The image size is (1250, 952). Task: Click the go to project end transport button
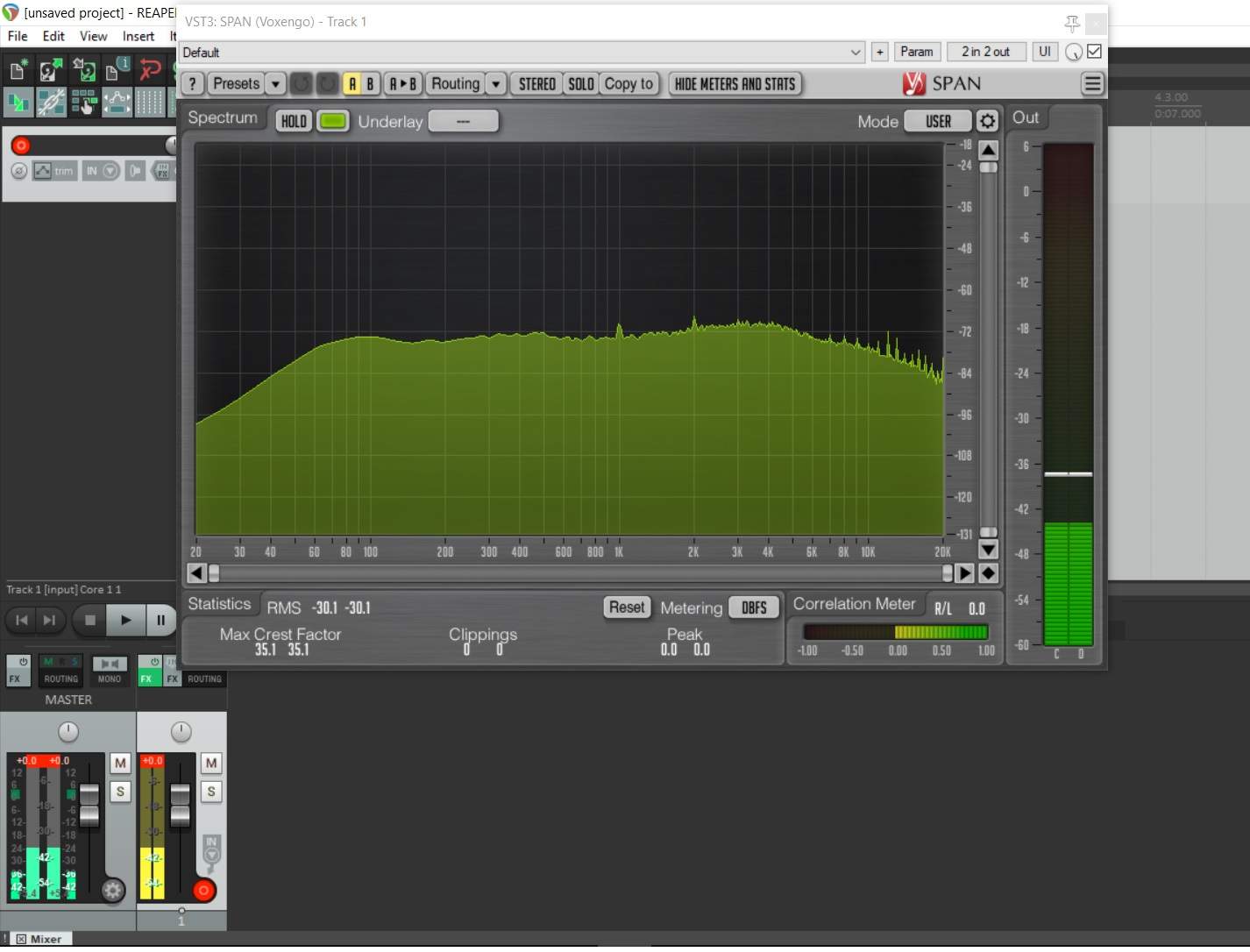(x=49, y=621)
